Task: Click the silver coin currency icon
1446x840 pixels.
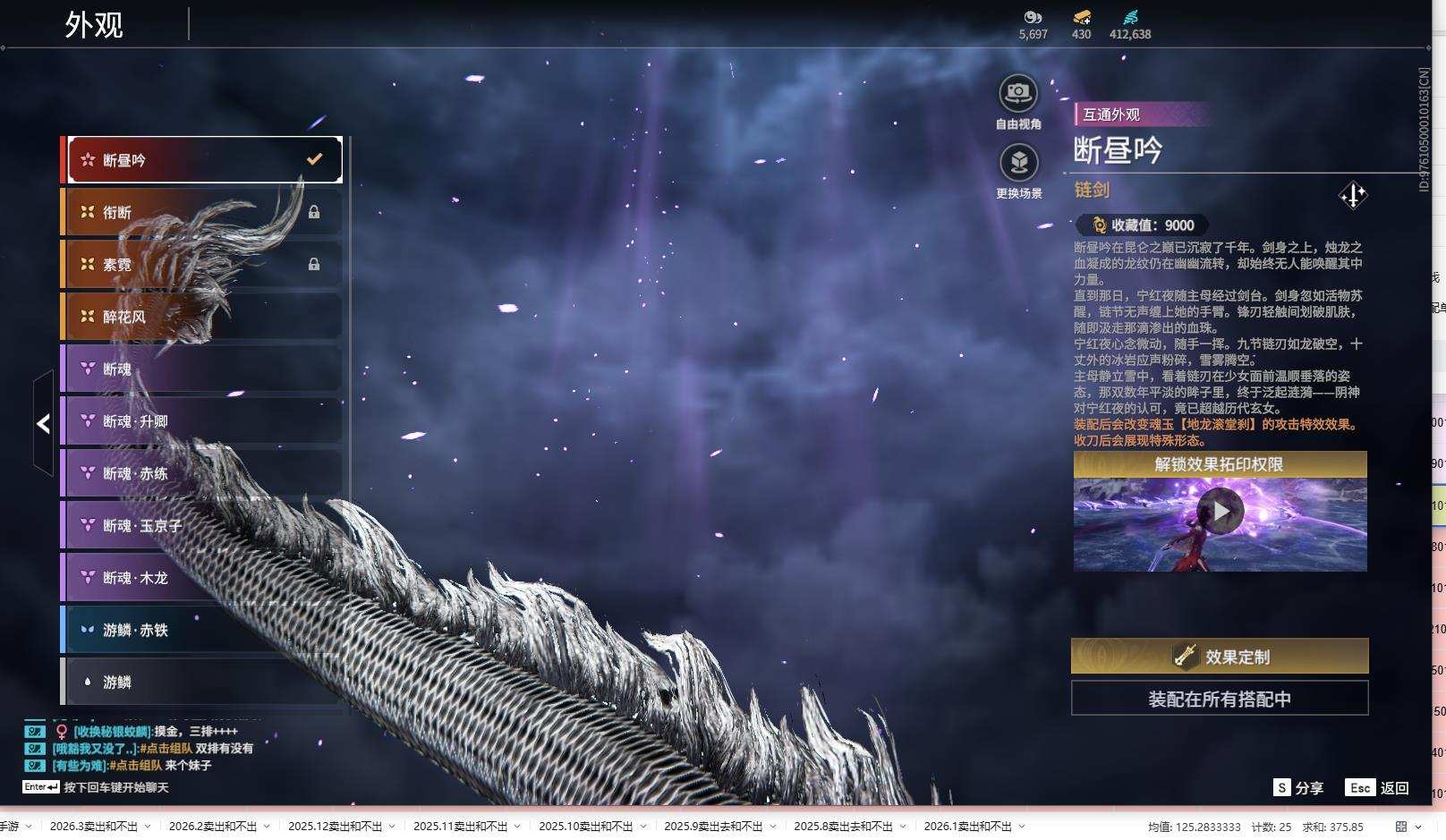Action: point(1033,17)
